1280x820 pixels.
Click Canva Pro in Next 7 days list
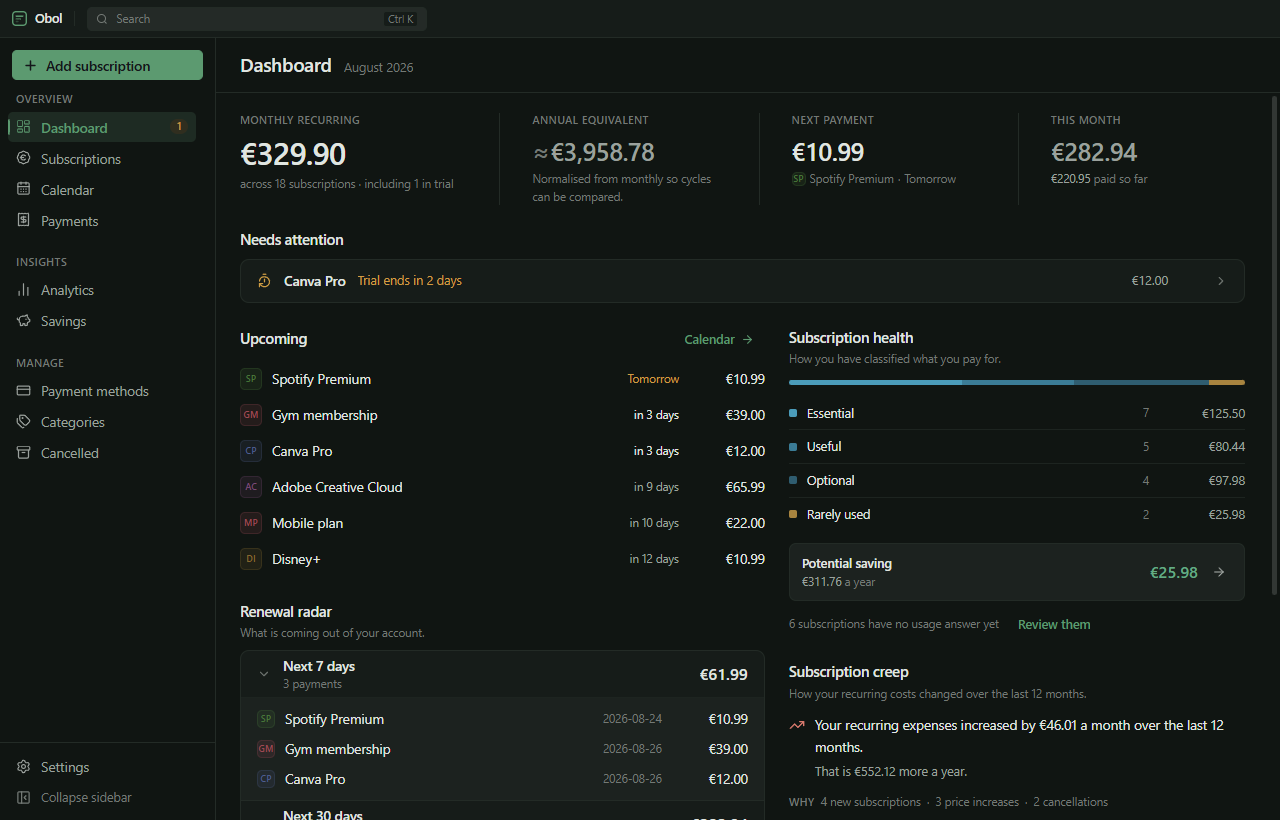[x=502, y=779]
